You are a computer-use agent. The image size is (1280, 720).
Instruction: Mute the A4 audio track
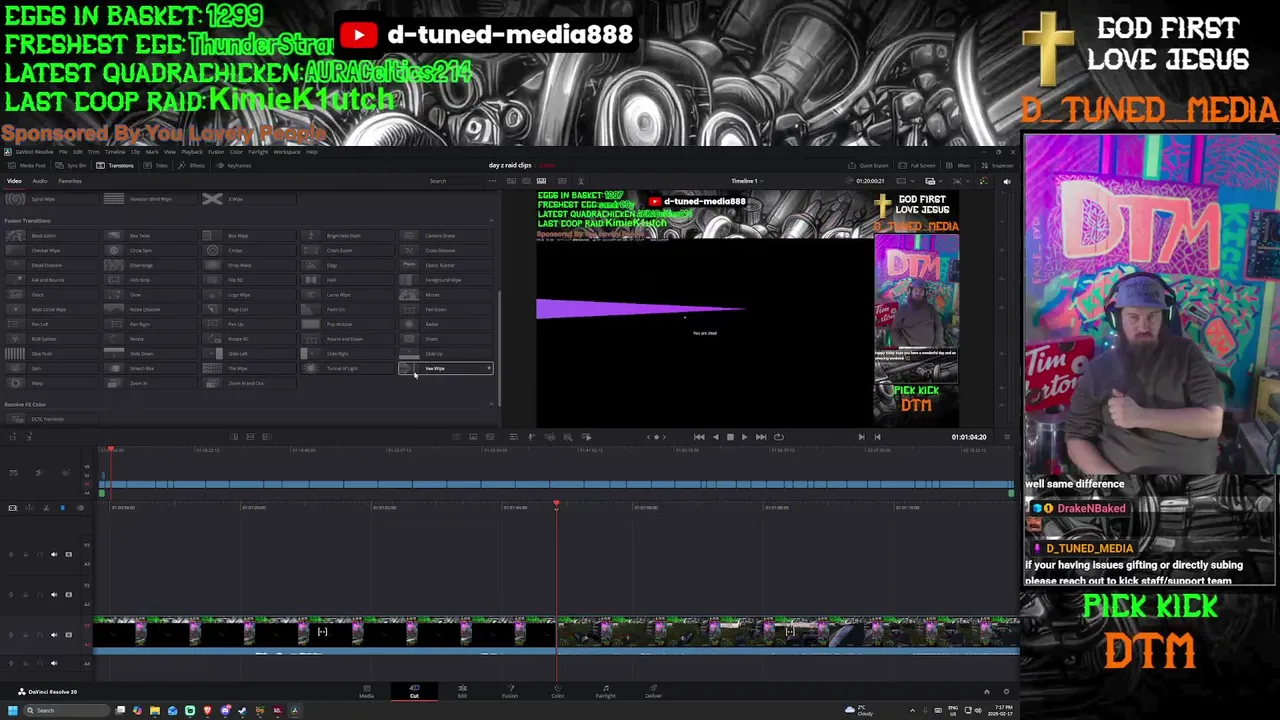54,663
